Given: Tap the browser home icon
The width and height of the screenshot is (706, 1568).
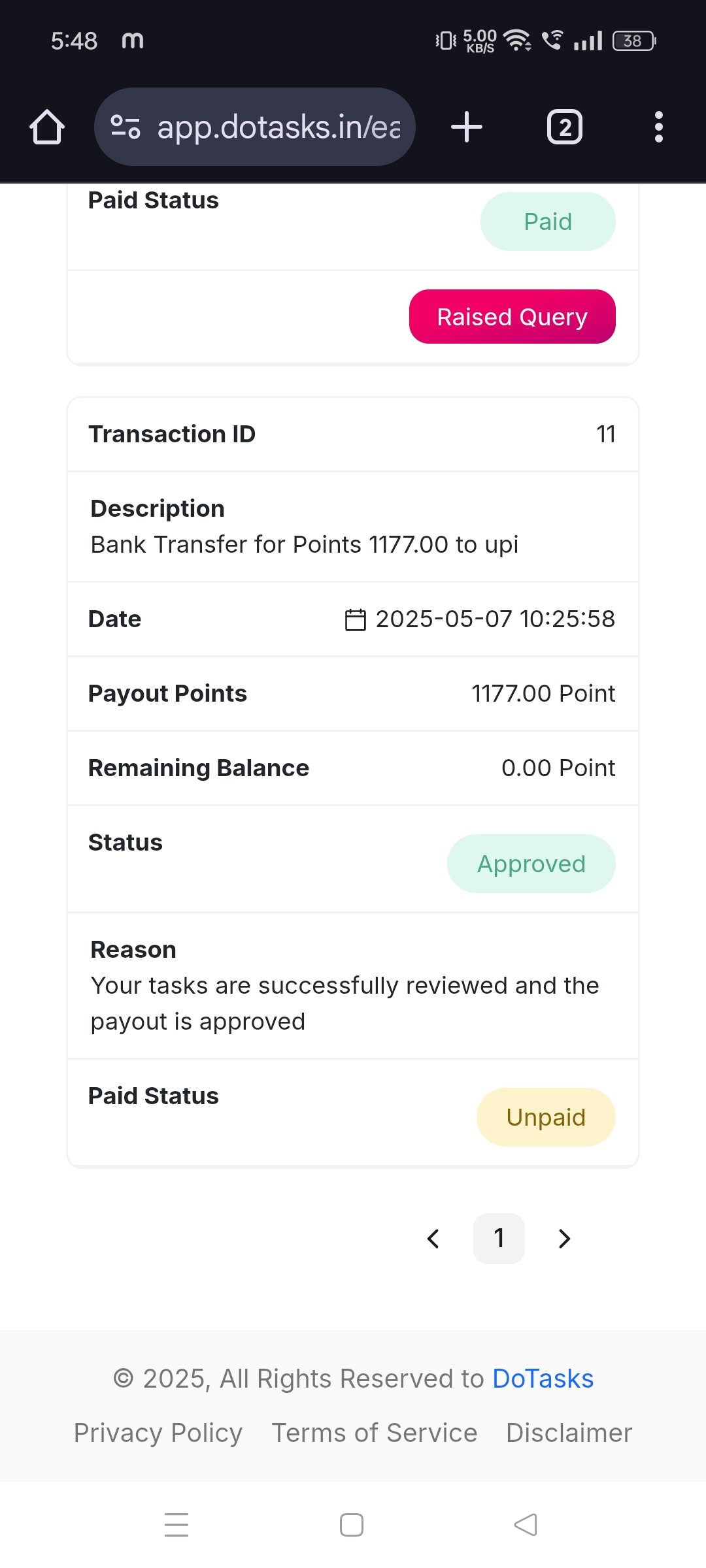Looking at the screenshot, I should 47,127.
